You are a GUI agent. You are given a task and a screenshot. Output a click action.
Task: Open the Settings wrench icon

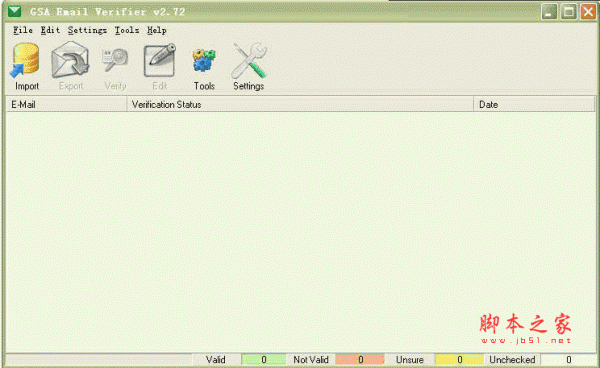[249, 60]
